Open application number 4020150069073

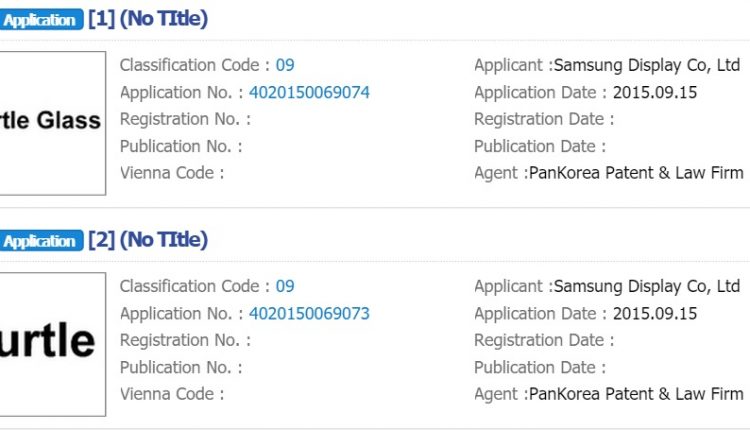click(x=309, y=313)
